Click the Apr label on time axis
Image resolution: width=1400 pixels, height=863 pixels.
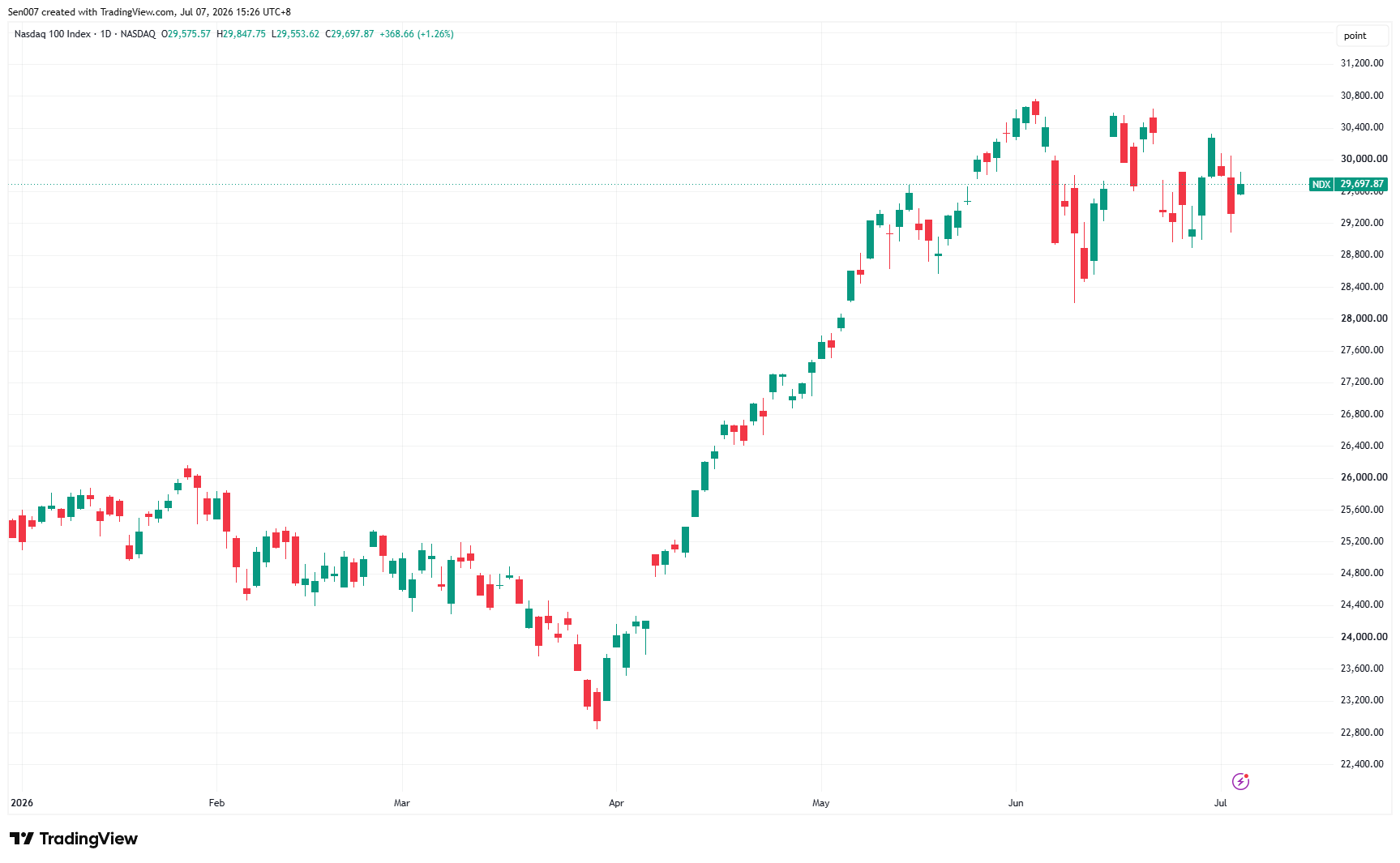click(616, 803)
